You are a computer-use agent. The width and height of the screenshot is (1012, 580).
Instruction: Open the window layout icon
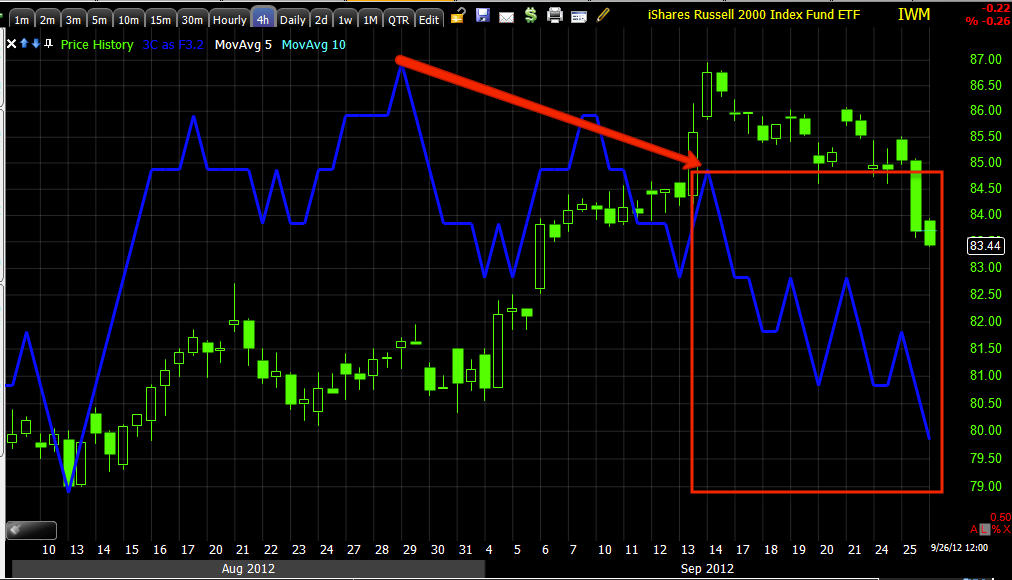coord(579,17)
